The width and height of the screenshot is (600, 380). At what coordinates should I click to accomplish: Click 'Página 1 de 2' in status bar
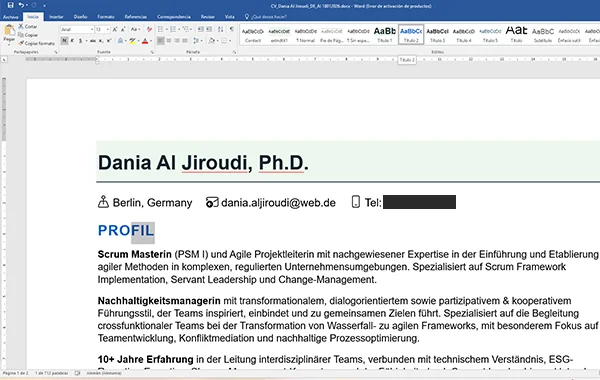(15, 373)
